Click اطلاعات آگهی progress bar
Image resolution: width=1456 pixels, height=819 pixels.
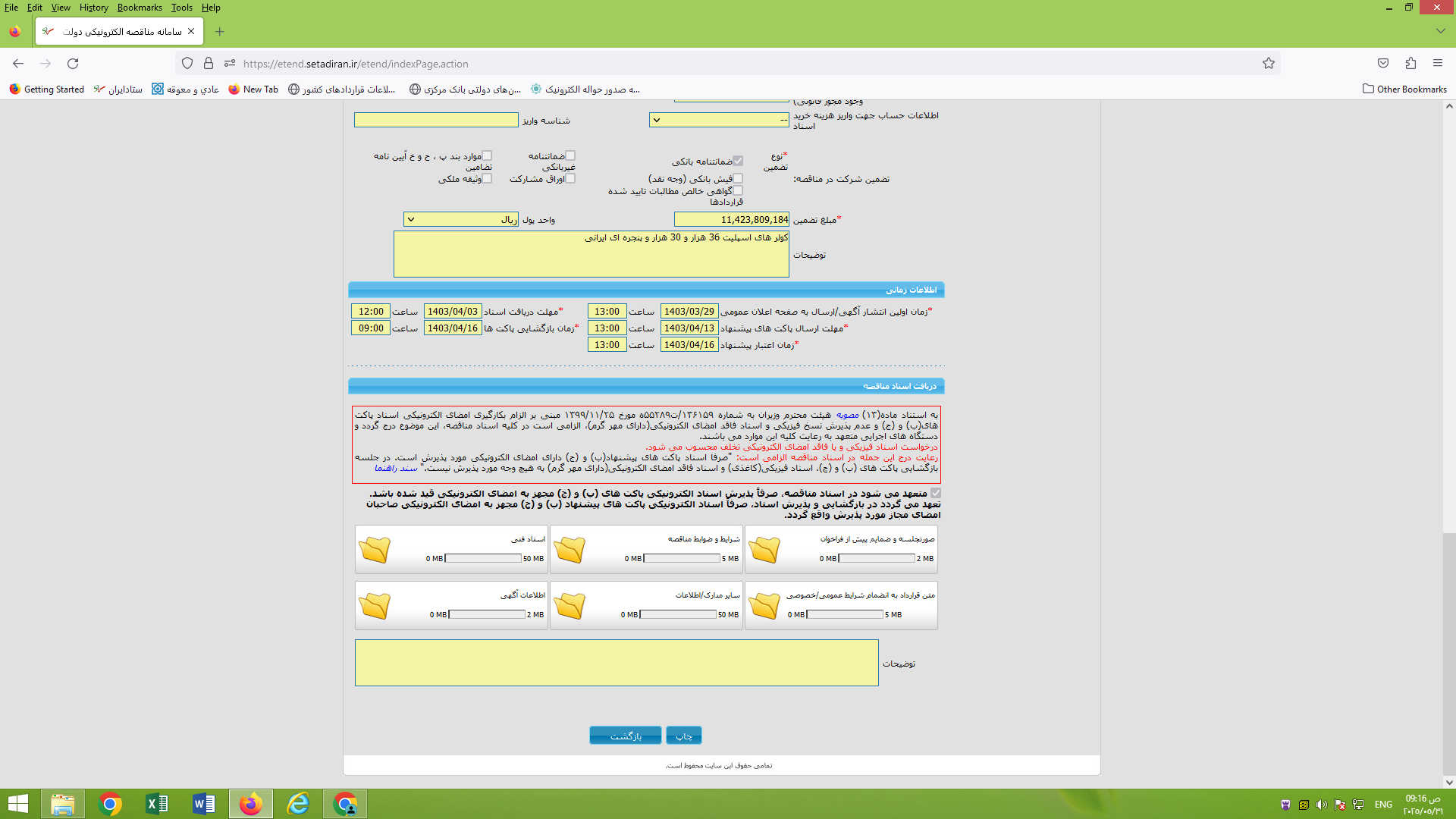click(x=487, y=614)
